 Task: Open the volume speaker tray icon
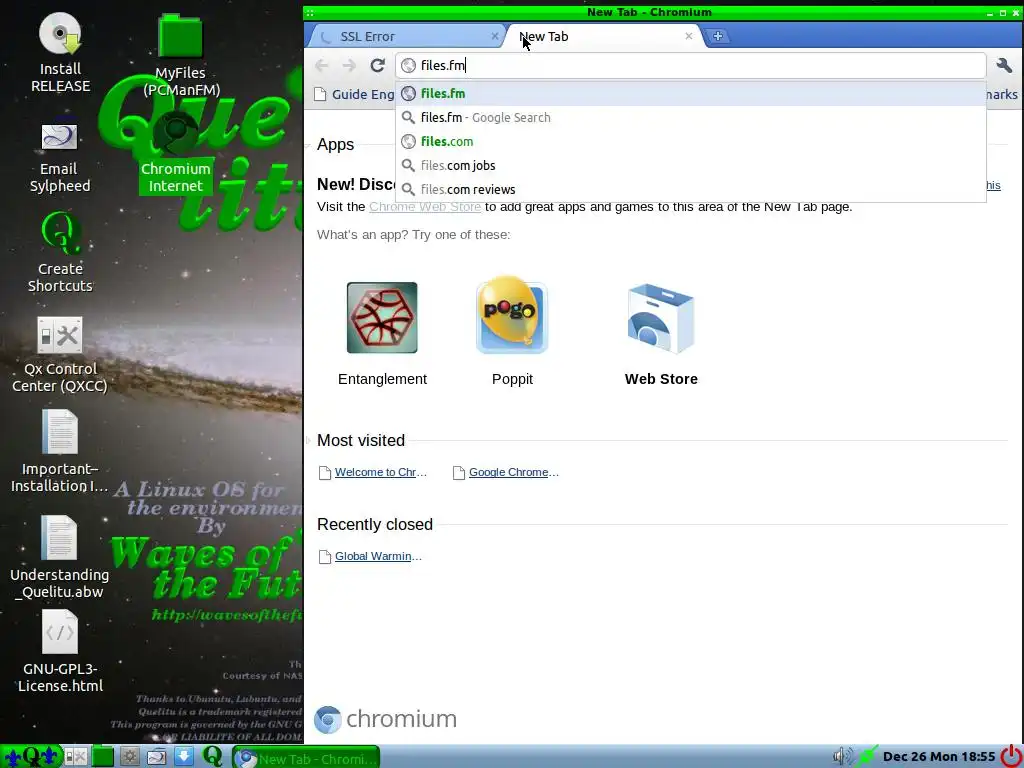(x=842, y=756)
